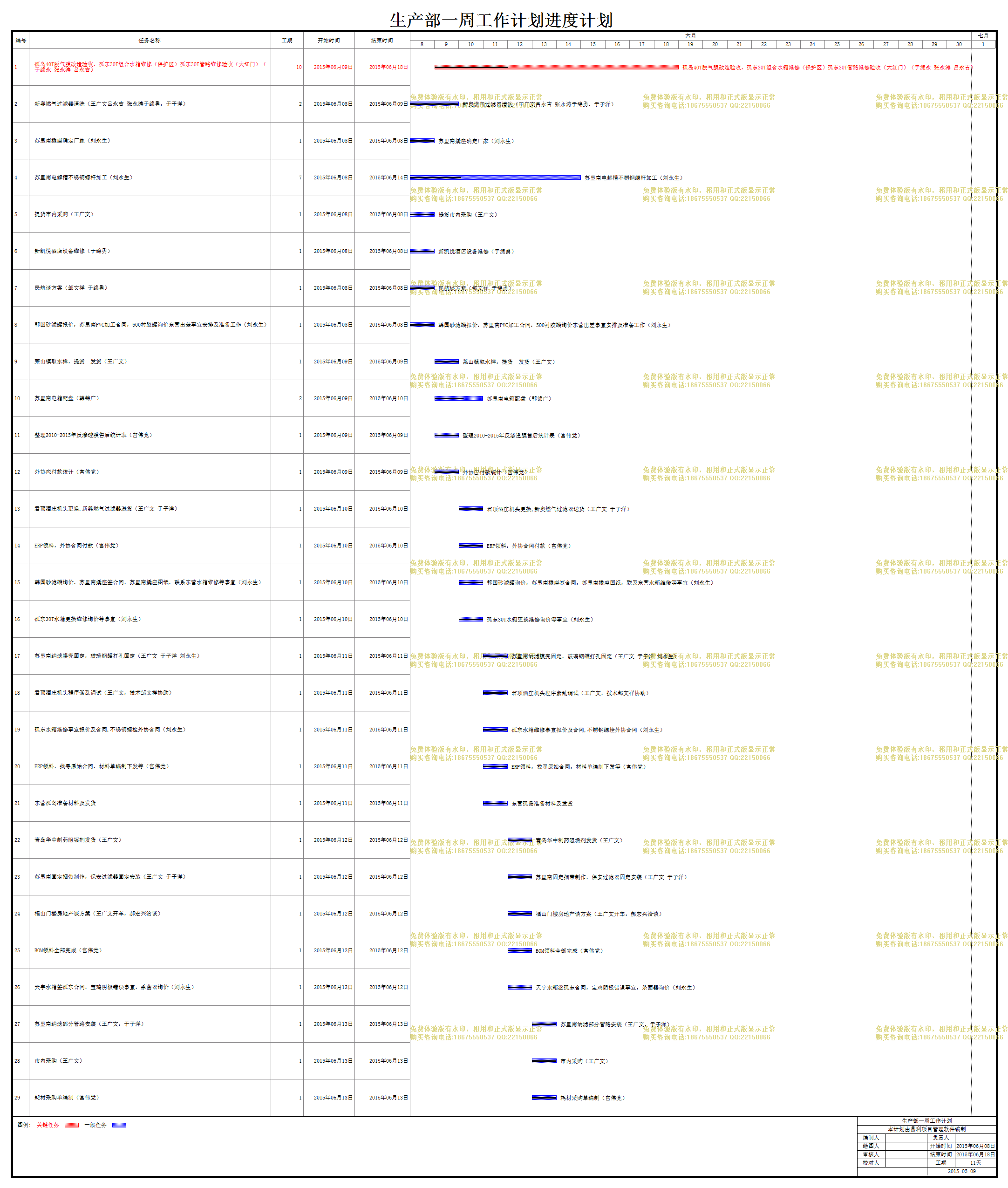This screenshot has width=1008, height=1188.
Task: Click row number 15 in the 编号 column
Action: pyautogui.click(x=17, y=582)
